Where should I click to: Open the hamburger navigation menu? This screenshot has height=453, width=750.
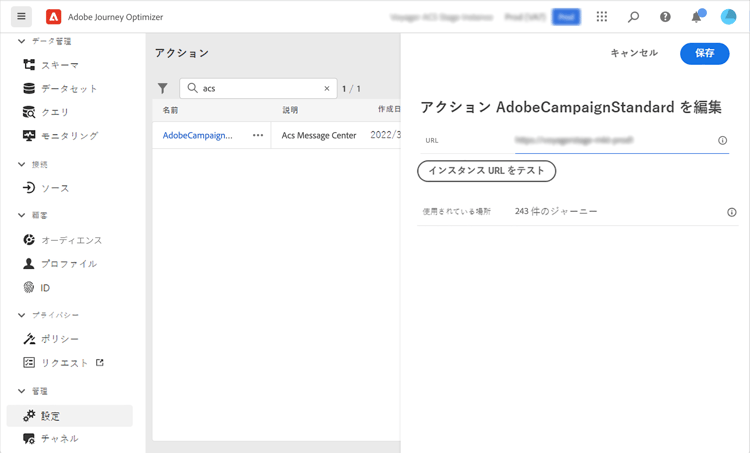pyautogui.click(x=21, y=17)
